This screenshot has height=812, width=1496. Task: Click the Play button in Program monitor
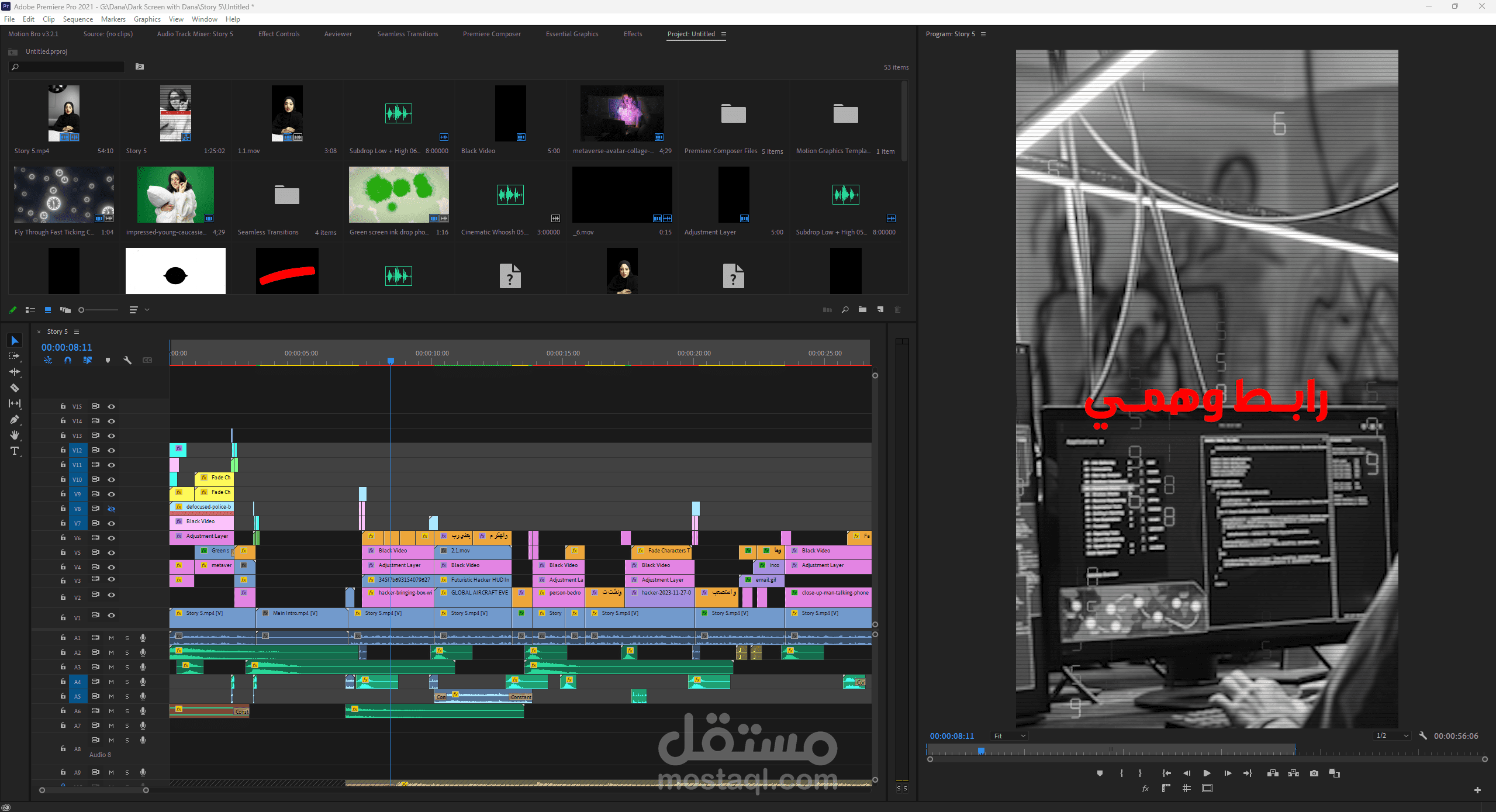click(1207, 773)
